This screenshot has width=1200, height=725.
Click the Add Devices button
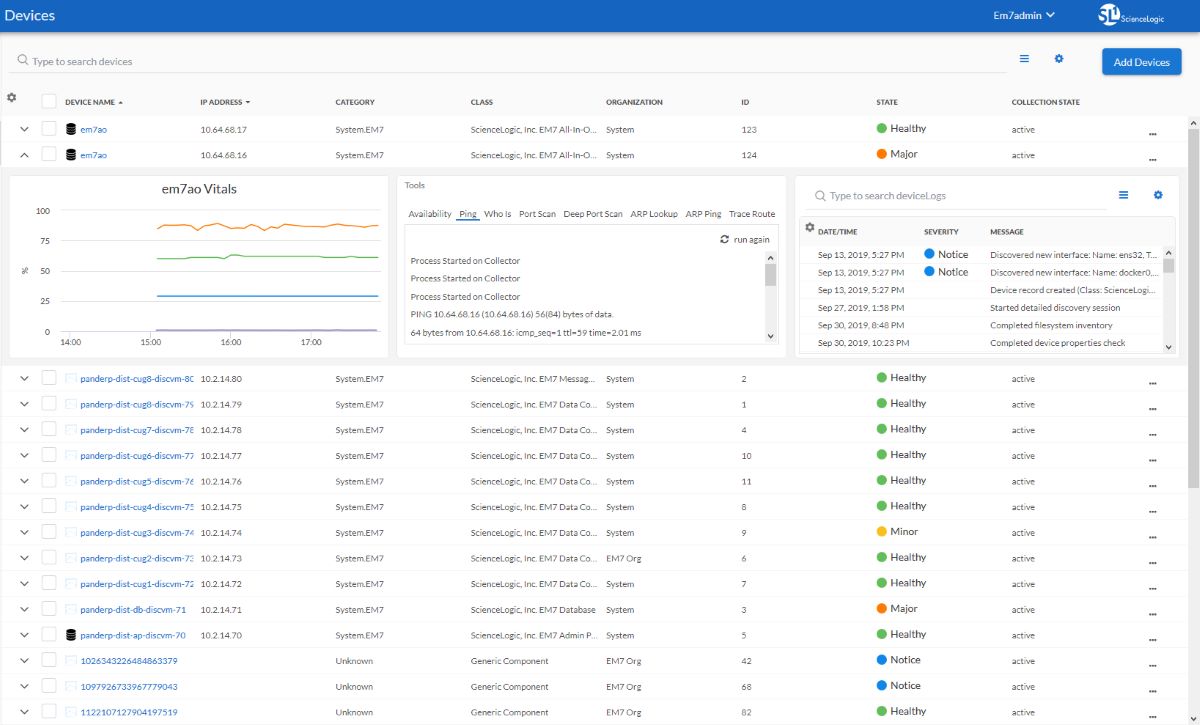[1141, 61]
